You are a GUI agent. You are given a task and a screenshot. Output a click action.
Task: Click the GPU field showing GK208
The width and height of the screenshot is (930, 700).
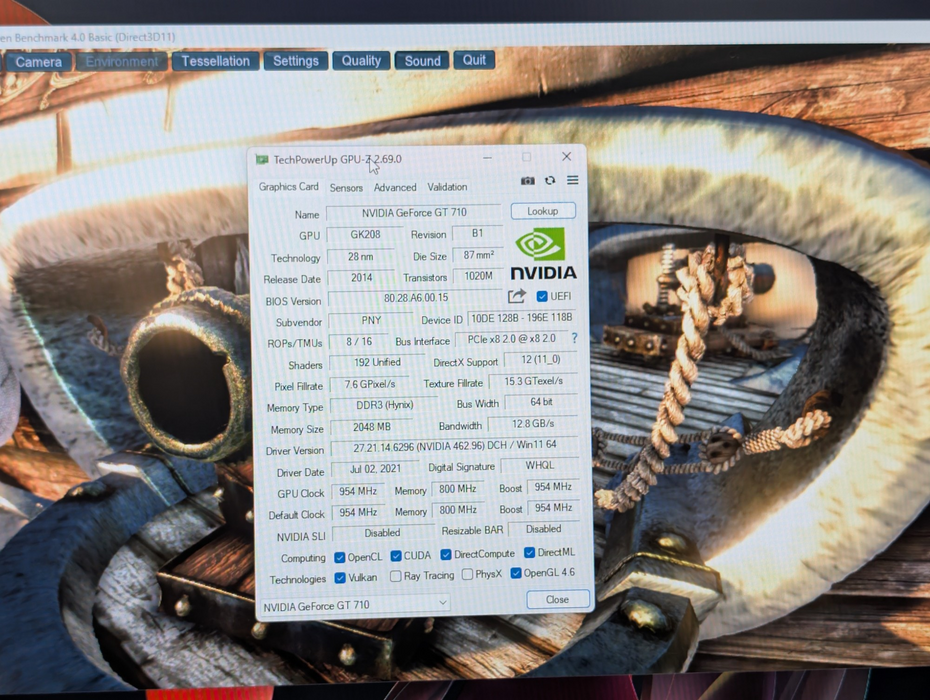365,234
